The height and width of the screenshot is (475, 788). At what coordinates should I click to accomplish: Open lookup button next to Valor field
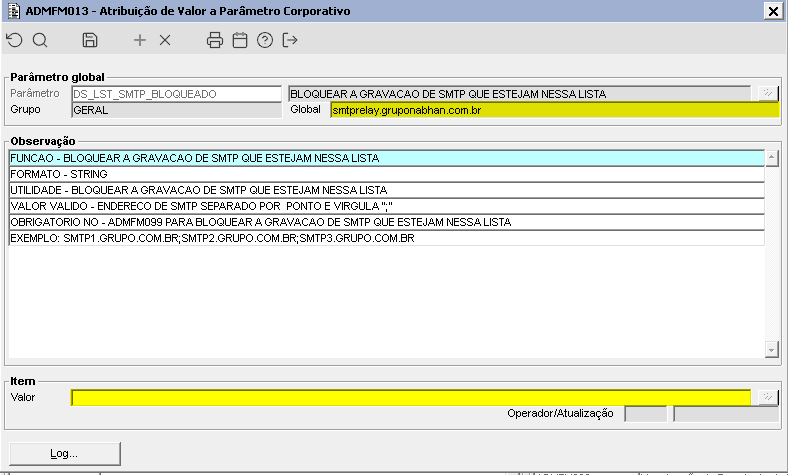click(768, 397)
